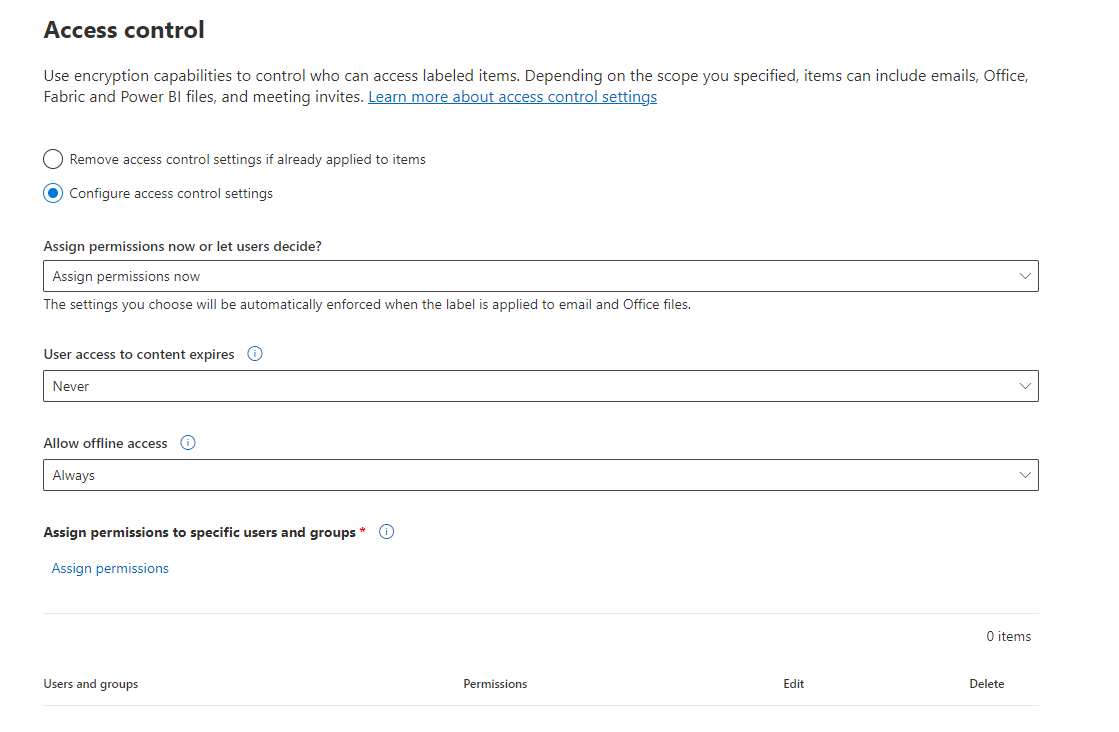
Task: Click the "Delete" column header
Action: (x=987, y=684)
